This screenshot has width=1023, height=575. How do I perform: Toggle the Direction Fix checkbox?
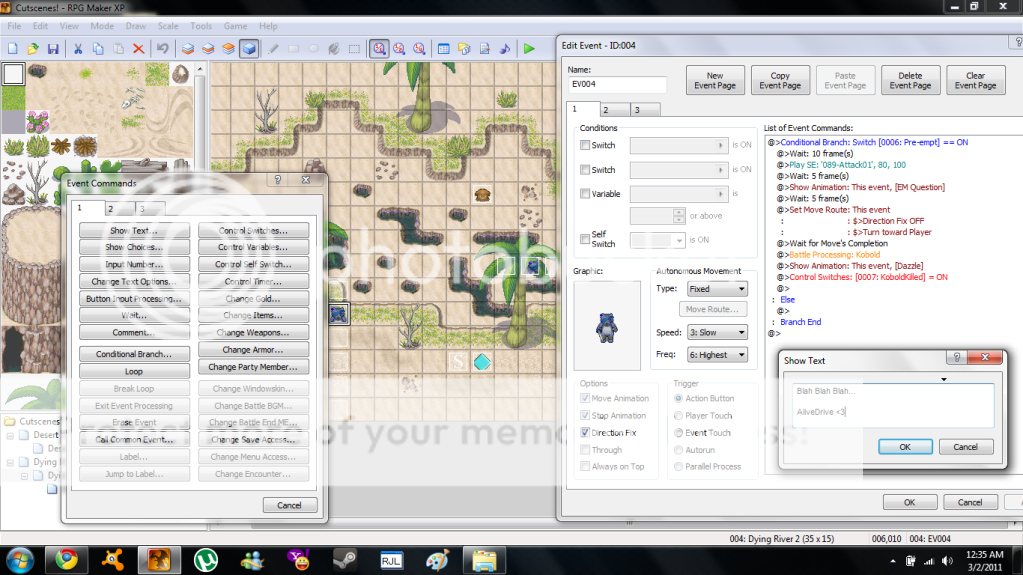585,433
